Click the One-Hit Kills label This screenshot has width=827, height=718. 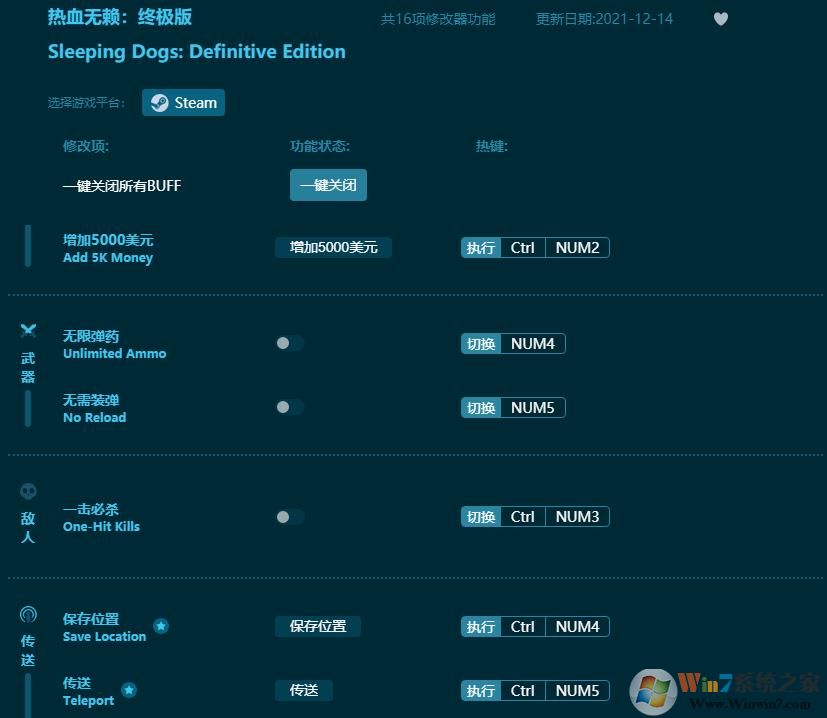pos(101,526)
